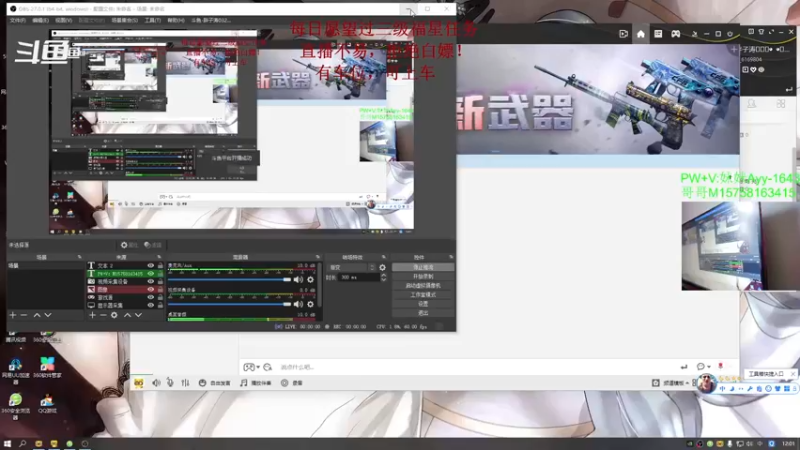Pop out the Sources panel via its dock icon

coord(159,257)
